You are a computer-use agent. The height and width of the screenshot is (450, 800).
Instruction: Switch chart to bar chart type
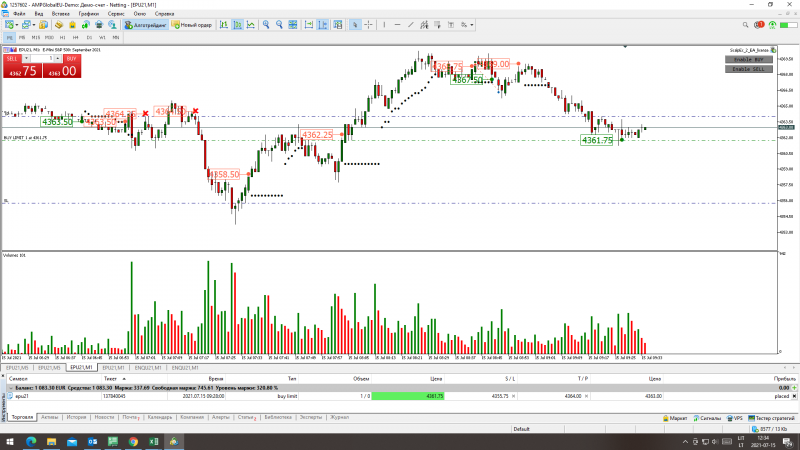[224, 24]
